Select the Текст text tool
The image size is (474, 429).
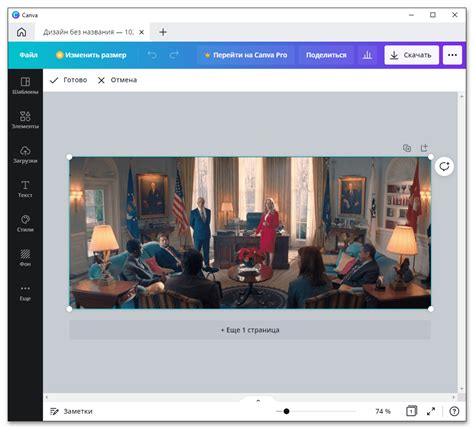tap(25, 189)
